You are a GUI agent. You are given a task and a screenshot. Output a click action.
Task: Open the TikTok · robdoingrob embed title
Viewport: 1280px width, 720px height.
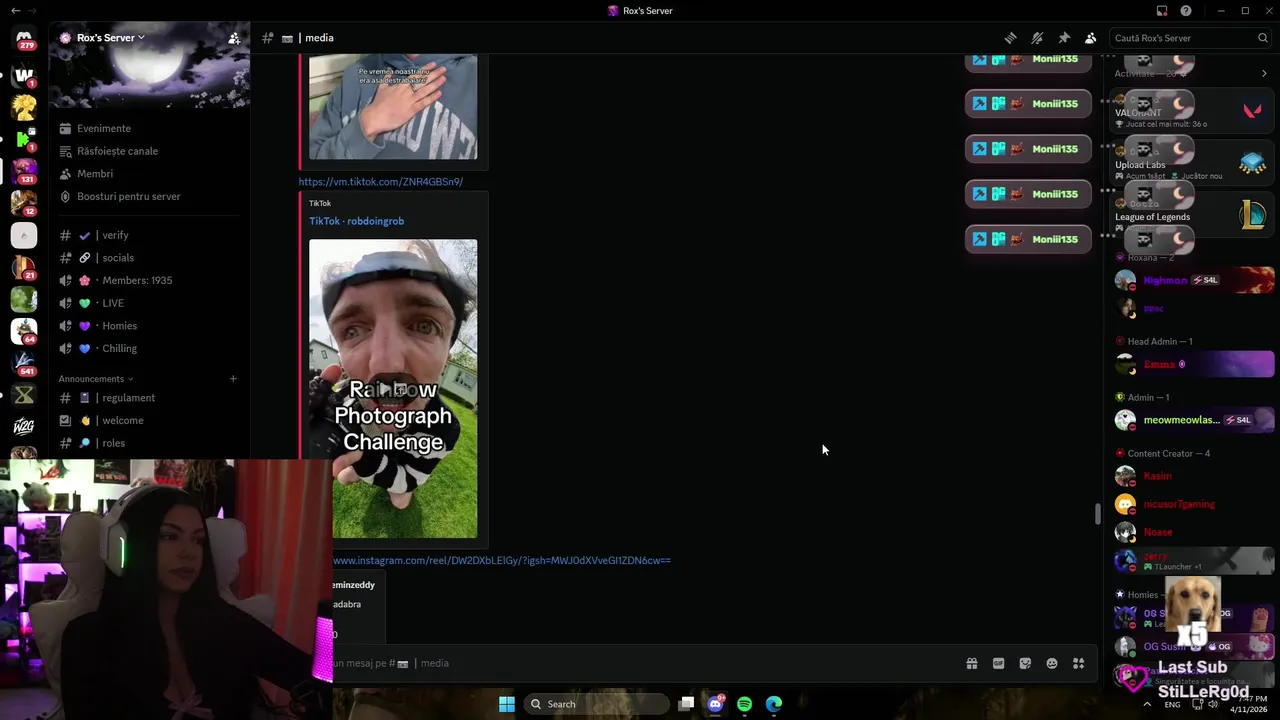356,221
